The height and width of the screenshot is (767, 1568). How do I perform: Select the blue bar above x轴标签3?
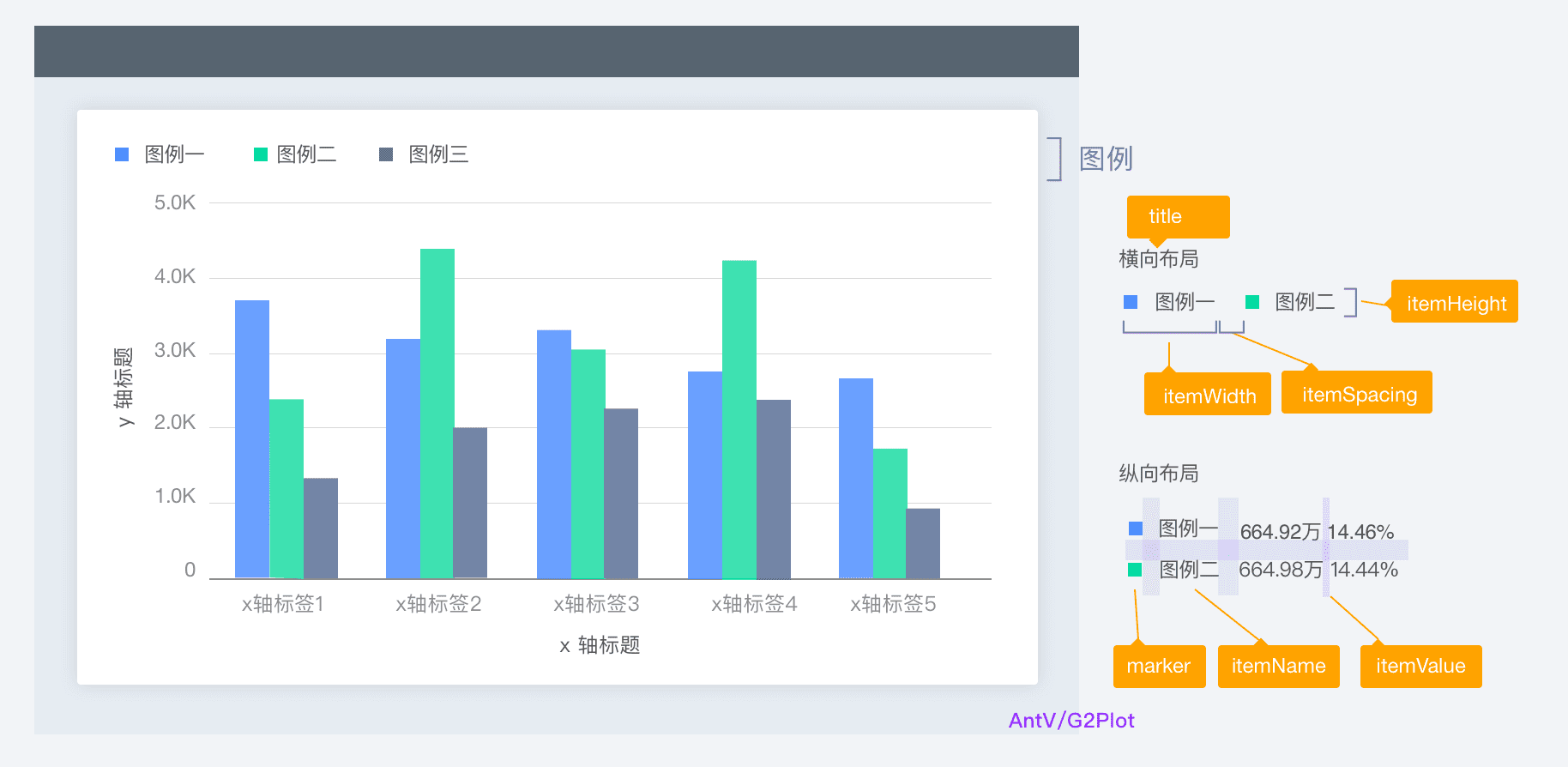554,455
